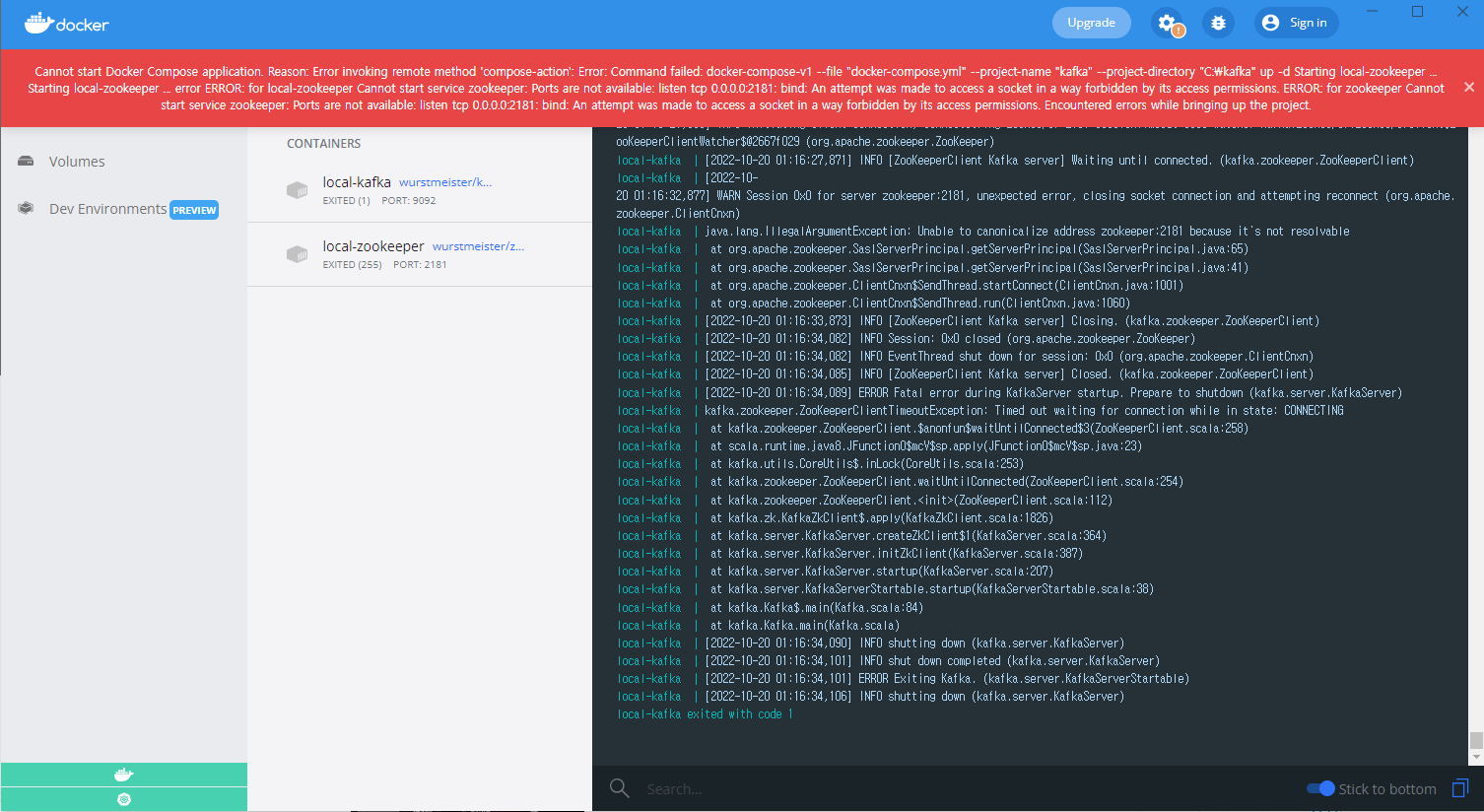1484x812 pixels.
Task: Click the 'Unable to canonicalize address' log line
Action: [983, 232]
